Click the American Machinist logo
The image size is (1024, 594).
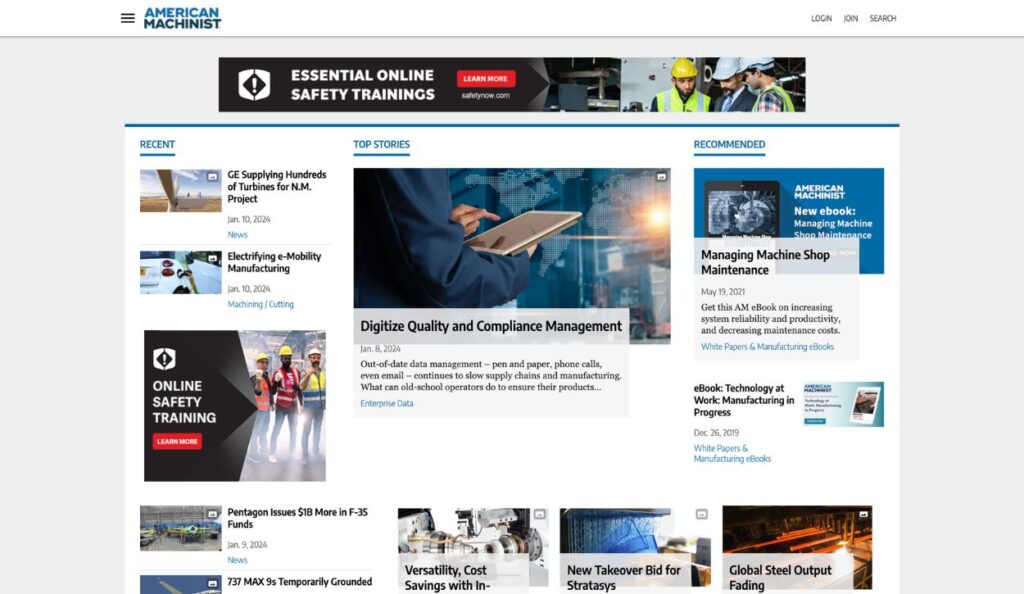coord(182,17)
